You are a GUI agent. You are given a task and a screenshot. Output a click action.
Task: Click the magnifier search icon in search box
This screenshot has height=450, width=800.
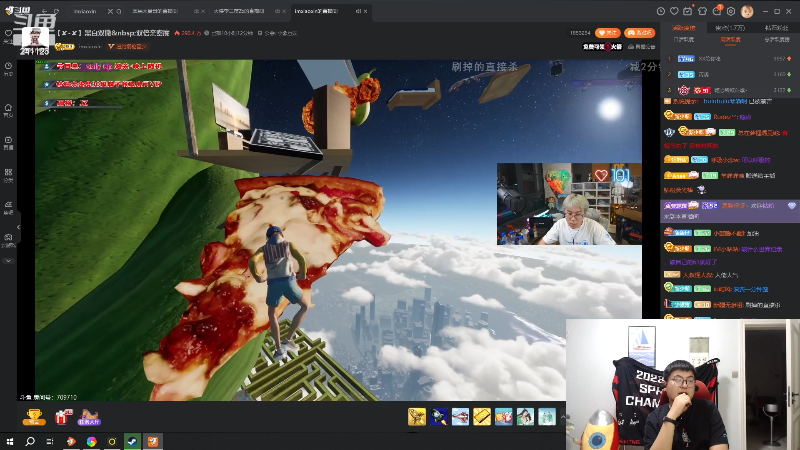(x=119, y=11)
